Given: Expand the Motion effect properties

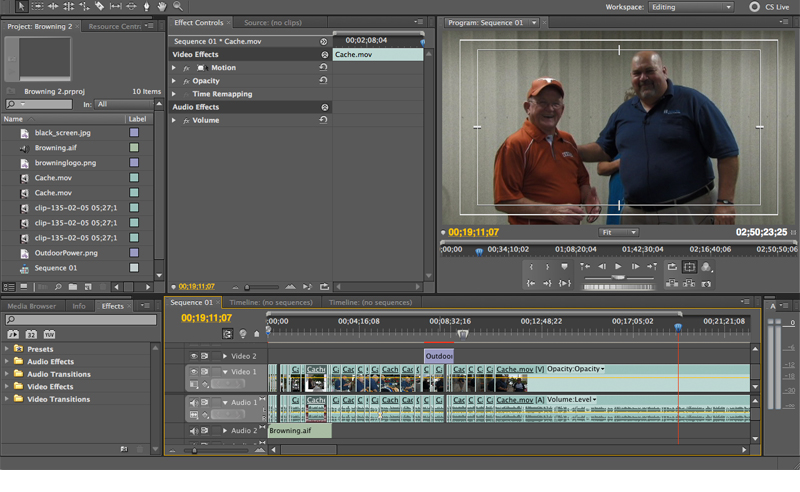Looking at the screenshot, I should (174, 67).
